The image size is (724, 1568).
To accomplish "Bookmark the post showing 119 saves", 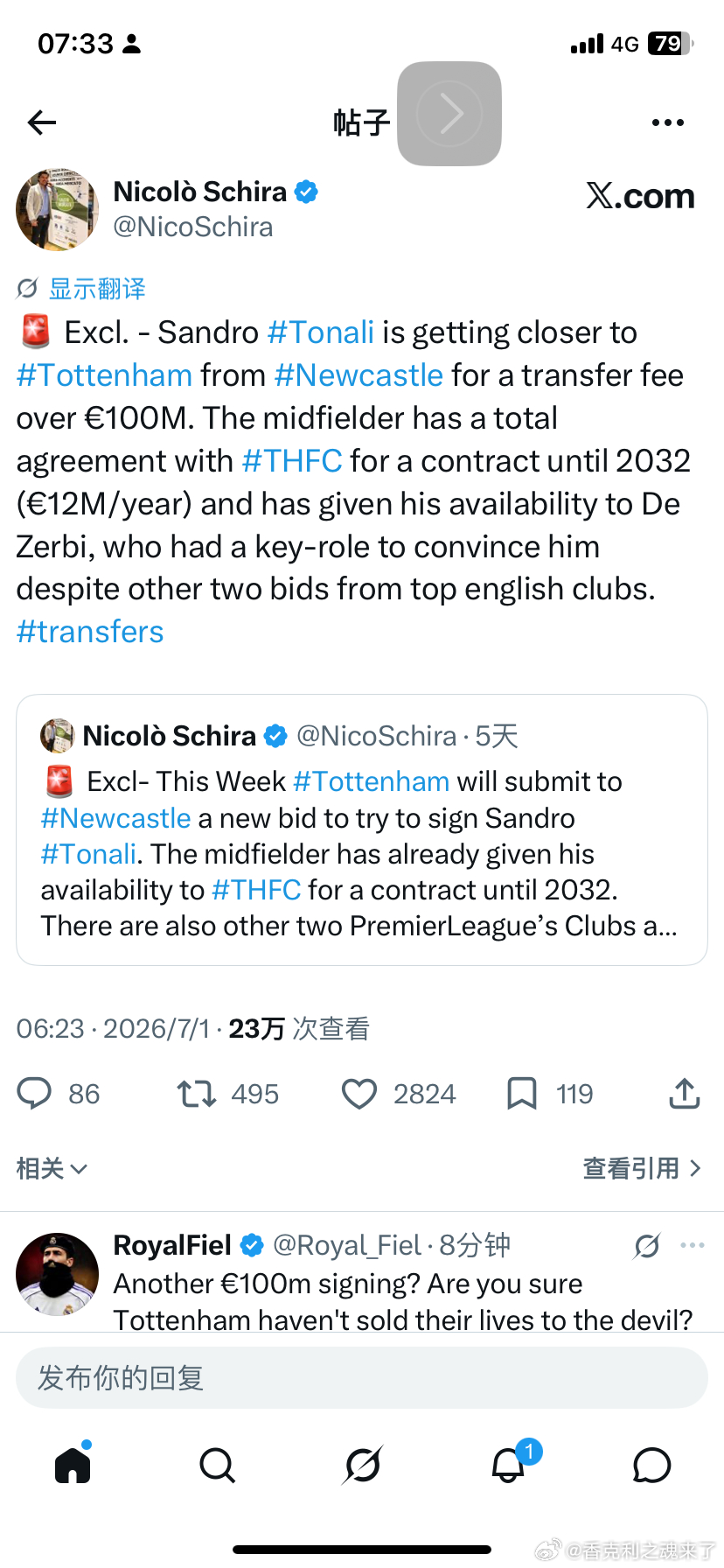I will (x=522, y=1094).
